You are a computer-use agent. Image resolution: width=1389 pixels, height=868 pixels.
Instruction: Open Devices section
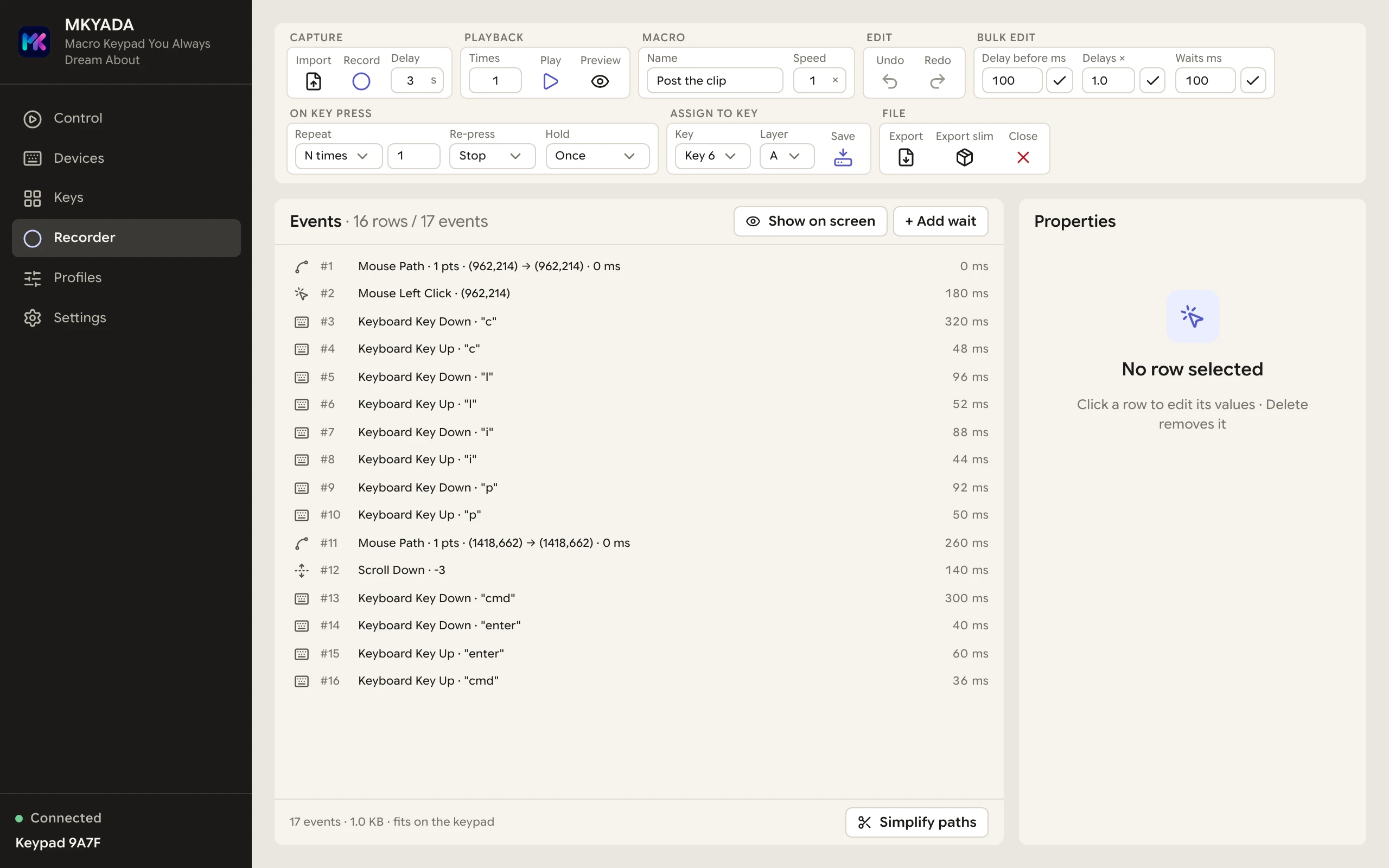point(126,158)
